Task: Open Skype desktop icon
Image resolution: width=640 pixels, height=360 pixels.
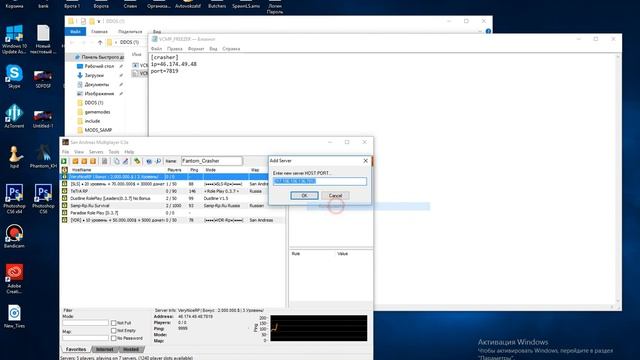Action: tap(14, 76)
